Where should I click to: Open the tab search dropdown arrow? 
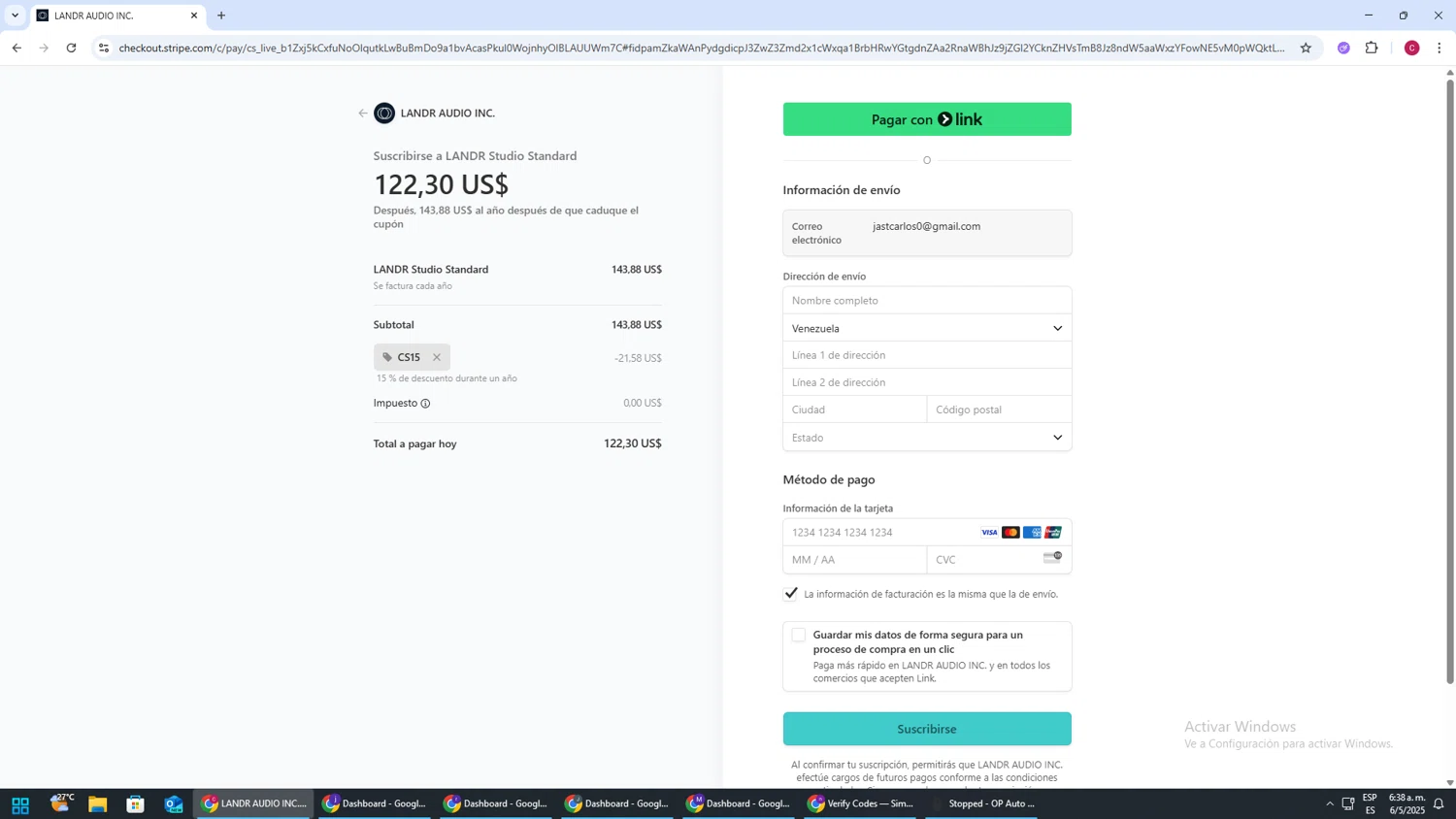pyautogui.click(x=15, y=16)
